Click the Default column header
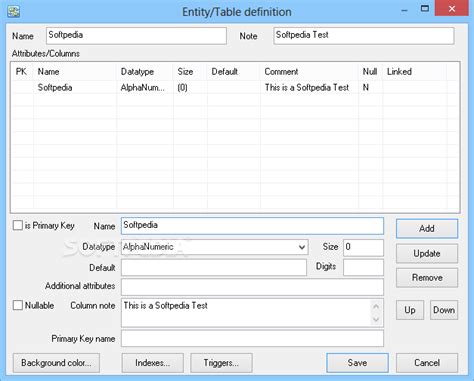The width and height of the screenshot is (474, 381). click(234, 71)
